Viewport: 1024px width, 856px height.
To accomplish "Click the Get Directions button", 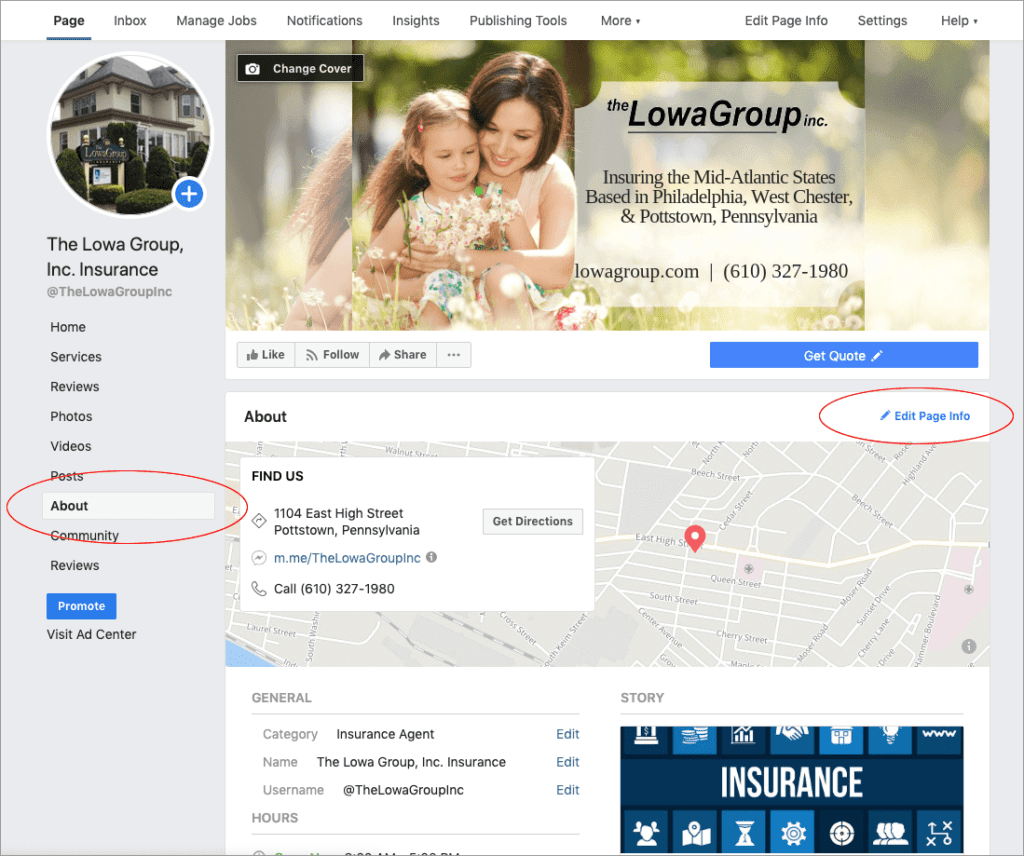I will coord(532,521).
